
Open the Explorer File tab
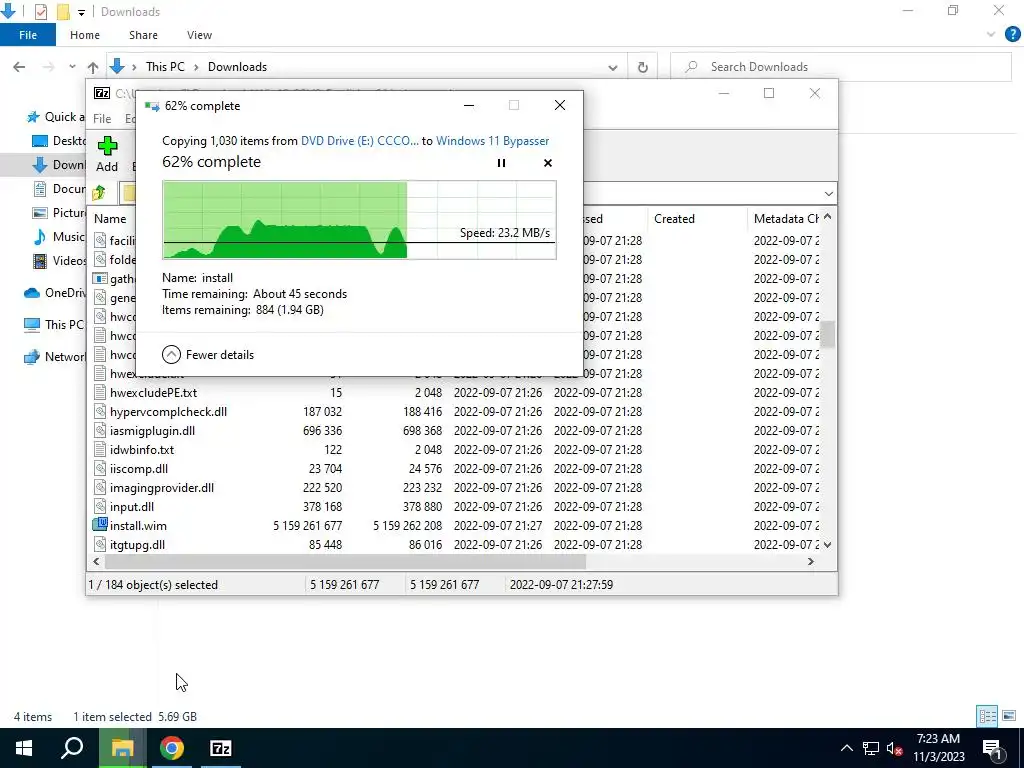coord(28,35)
